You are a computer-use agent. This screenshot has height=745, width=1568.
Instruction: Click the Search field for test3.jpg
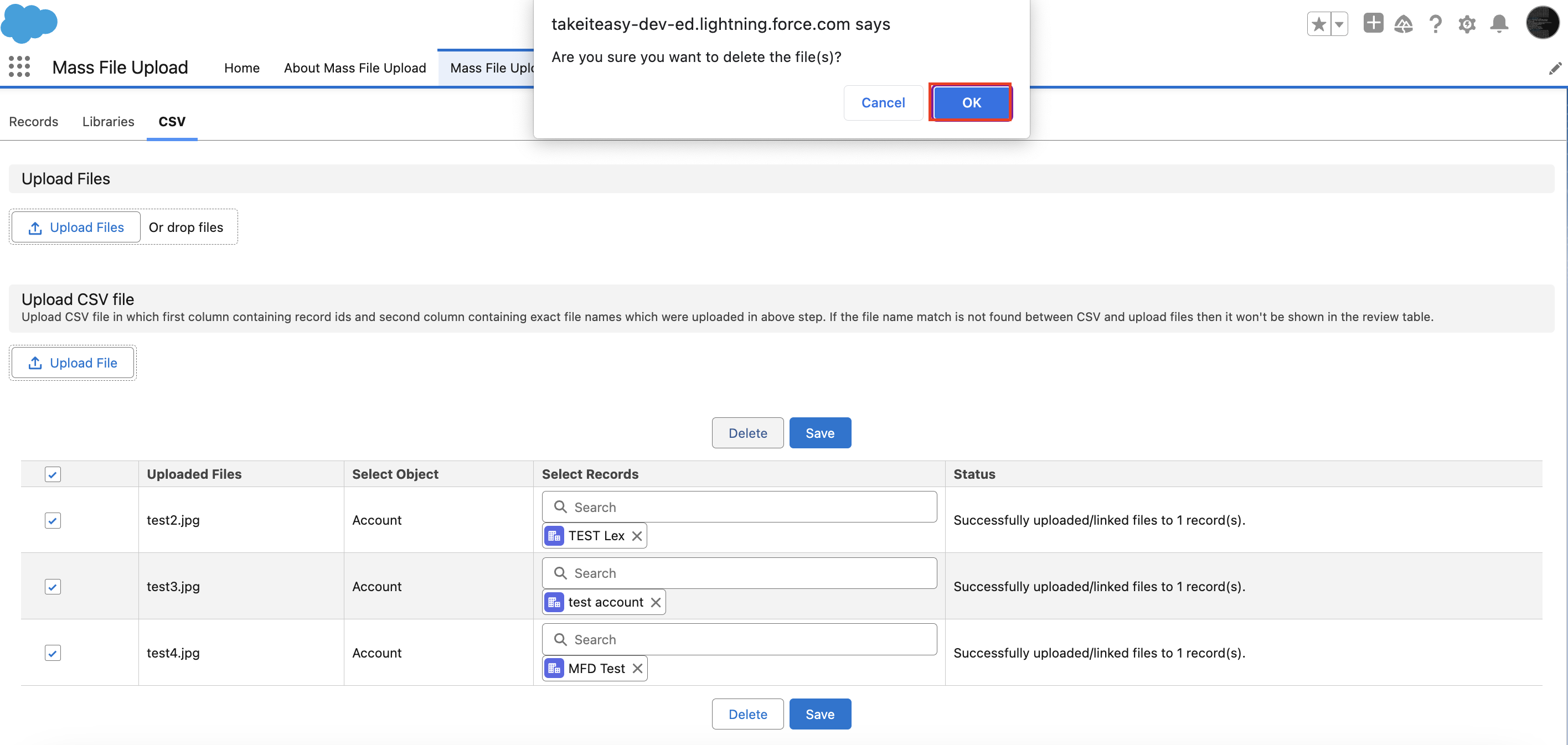coord(739,573)
